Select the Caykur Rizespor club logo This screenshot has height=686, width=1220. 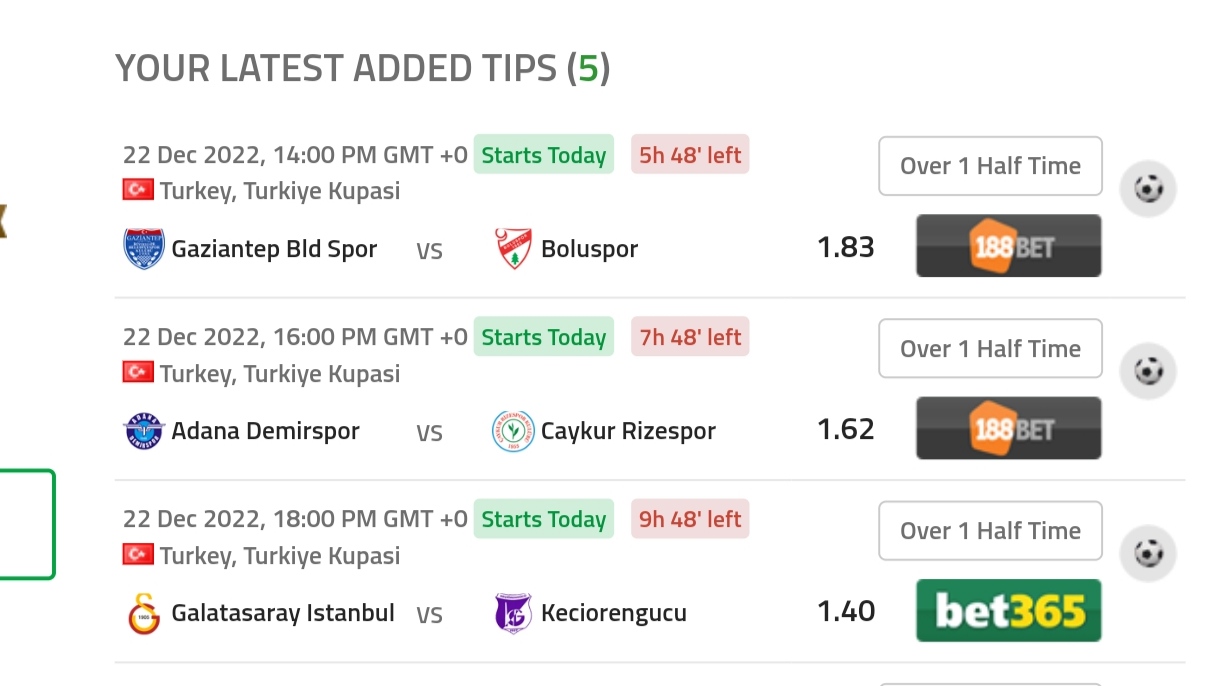coord(513,431)
